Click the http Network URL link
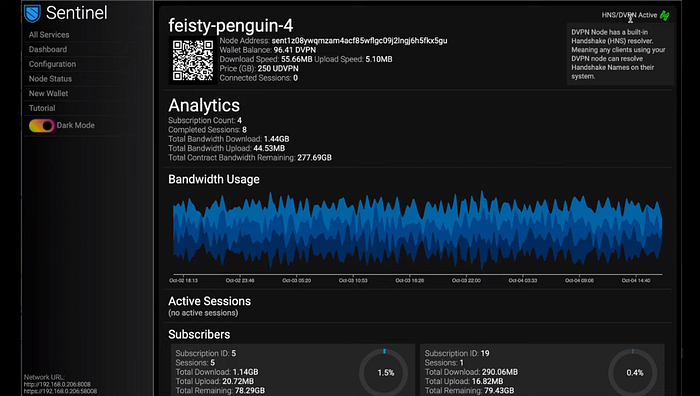 (57, 384)
